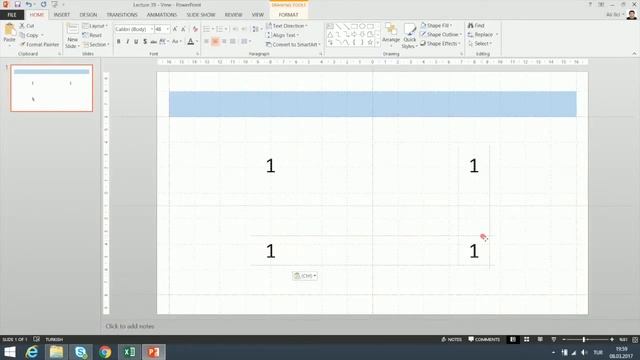This screenshot has width=640, height=360.
Task: Open the Paste Options (Ctrl) button
Action: pos(305,276)
